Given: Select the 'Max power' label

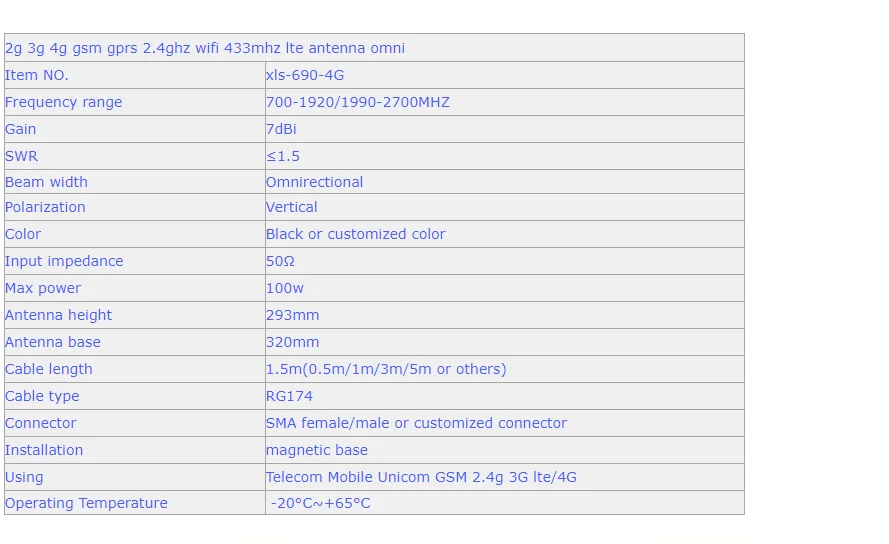Looking at the screenshot, I should [x=43, y=288].
